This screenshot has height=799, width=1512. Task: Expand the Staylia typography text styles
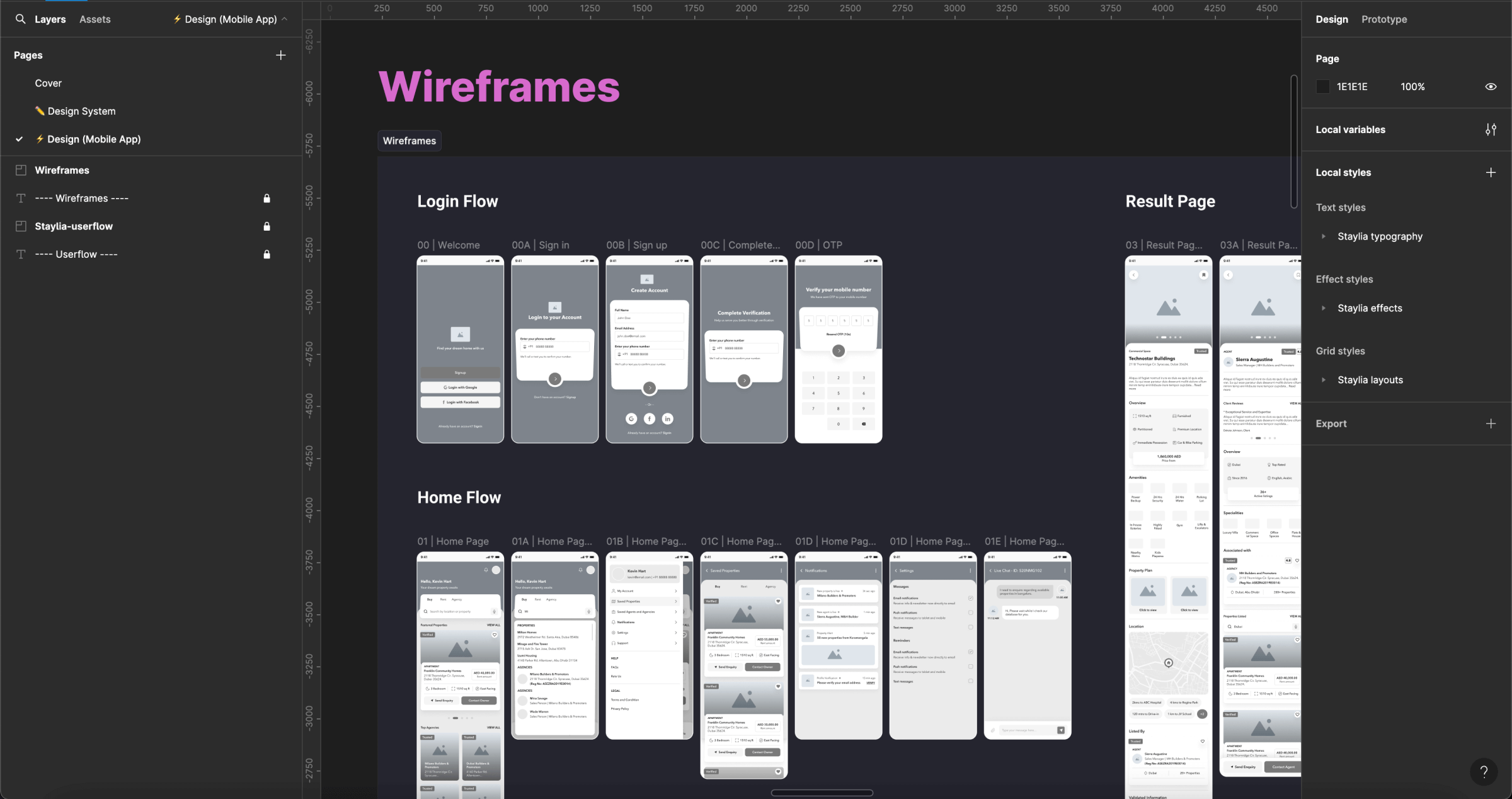coord(1324,236)
